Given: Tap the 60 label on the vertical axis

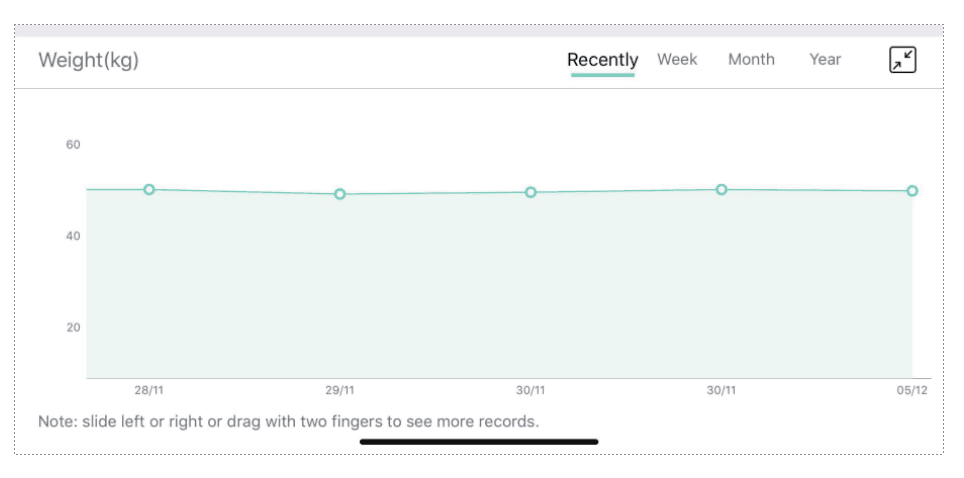Looking at the screenshot, I should pyautogui.click(x=73, y=145).
